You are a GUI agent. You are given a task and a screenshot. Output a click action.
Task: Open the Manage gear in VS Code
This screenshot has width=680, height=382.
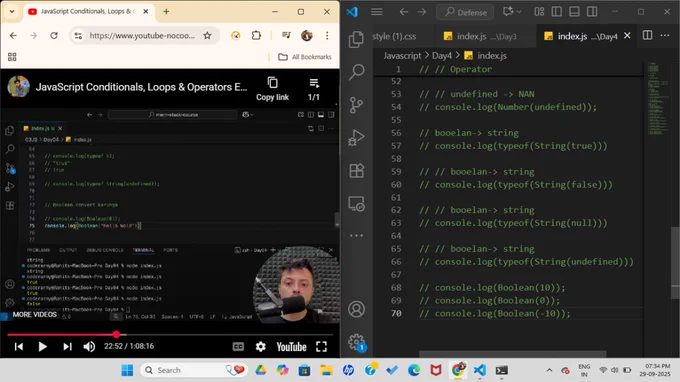coord(356,342)
